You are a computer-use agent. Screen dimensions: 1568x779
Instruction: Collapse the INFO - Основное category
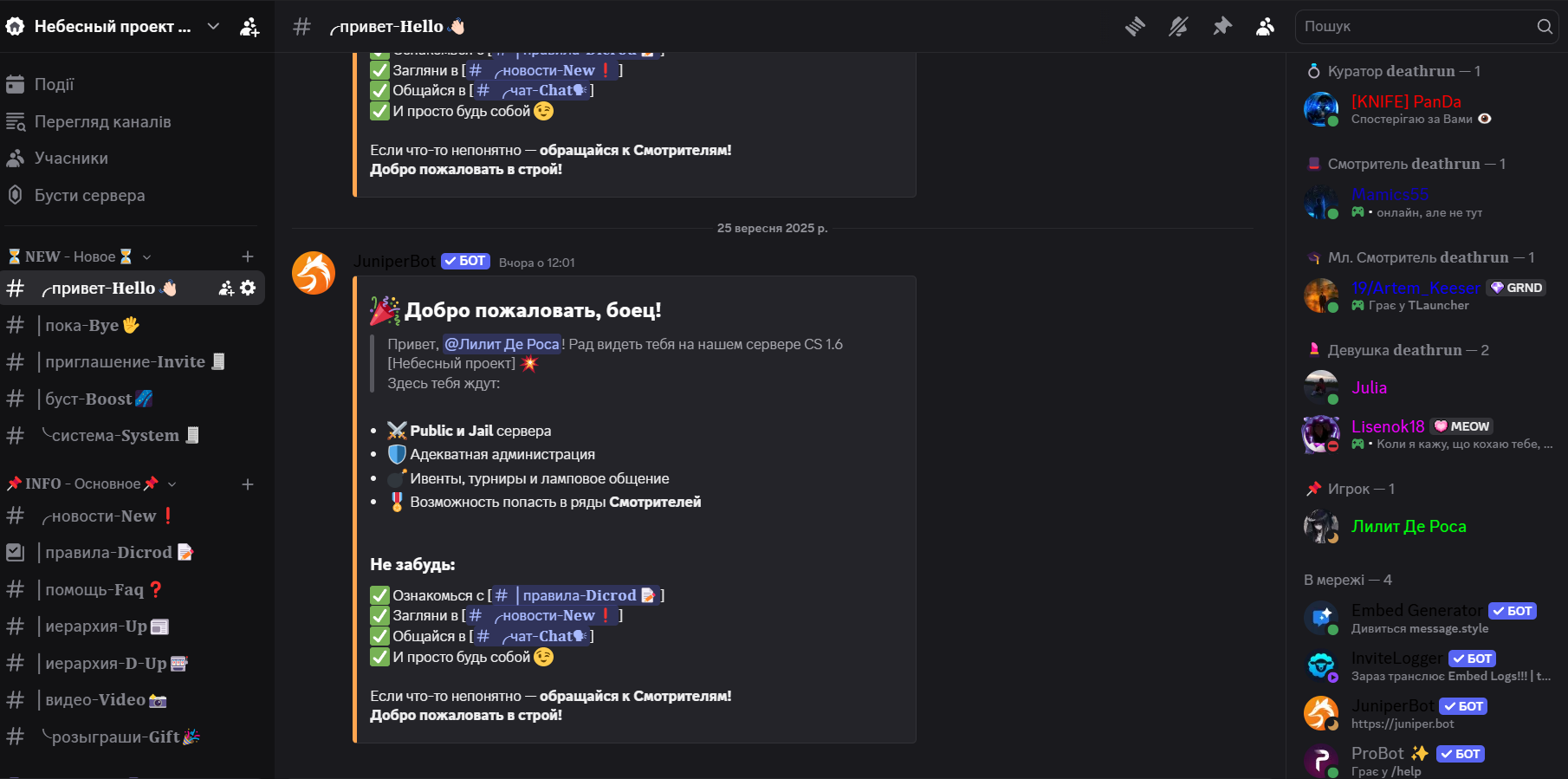[87, 484]
